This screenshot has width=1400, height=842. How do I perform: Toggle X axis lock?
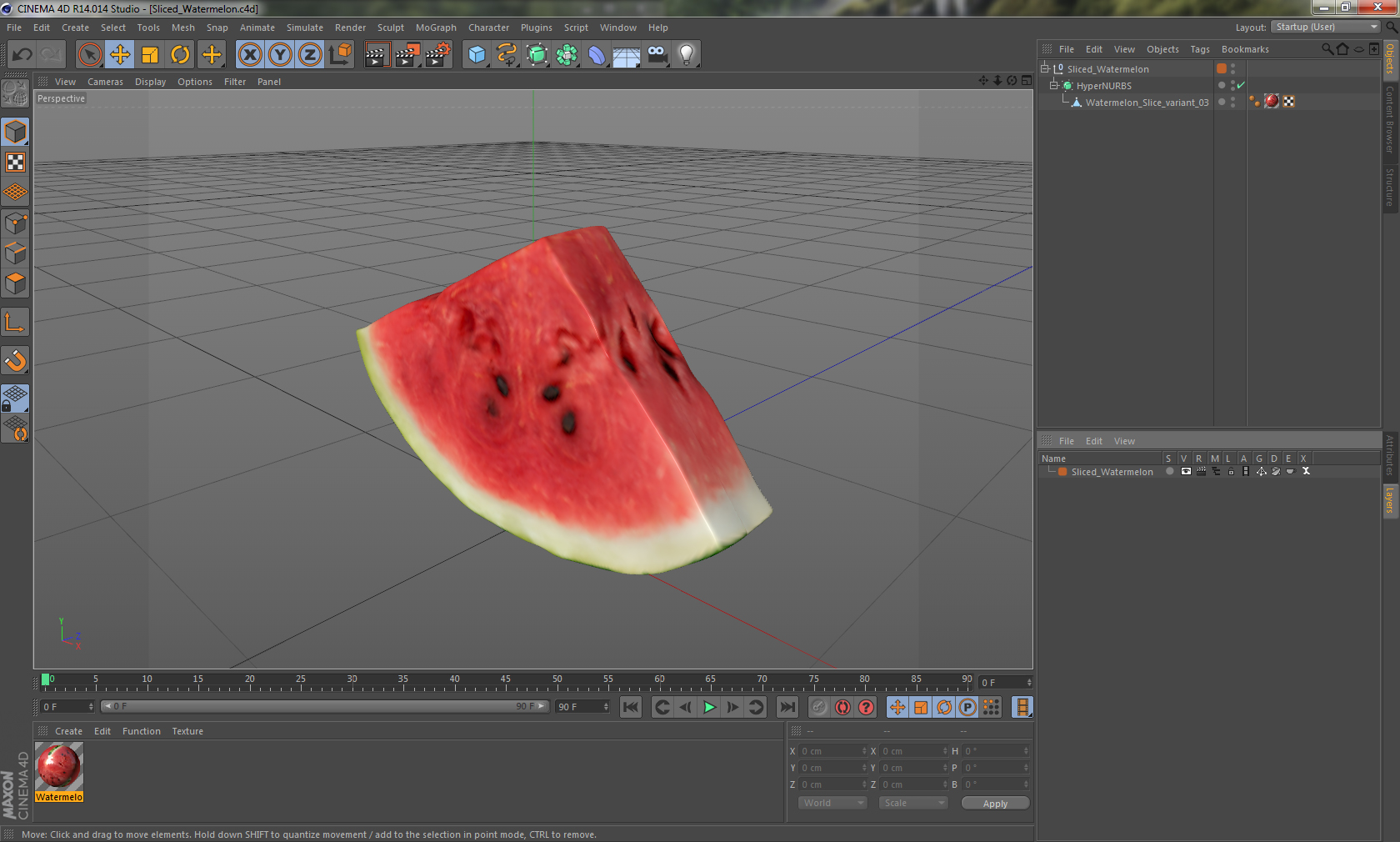pos(249,55)
